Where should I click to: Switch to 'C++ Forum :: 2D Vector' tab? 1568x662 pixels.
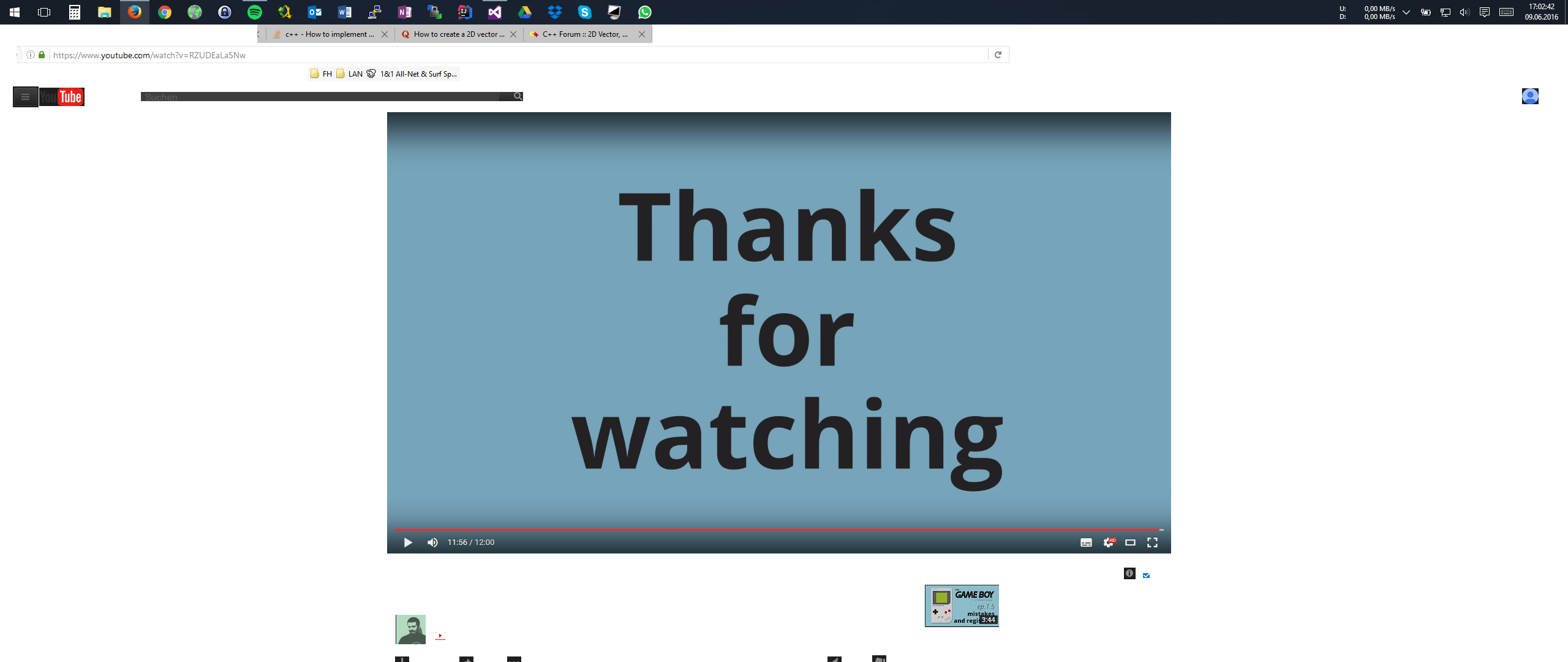(584, 34)
